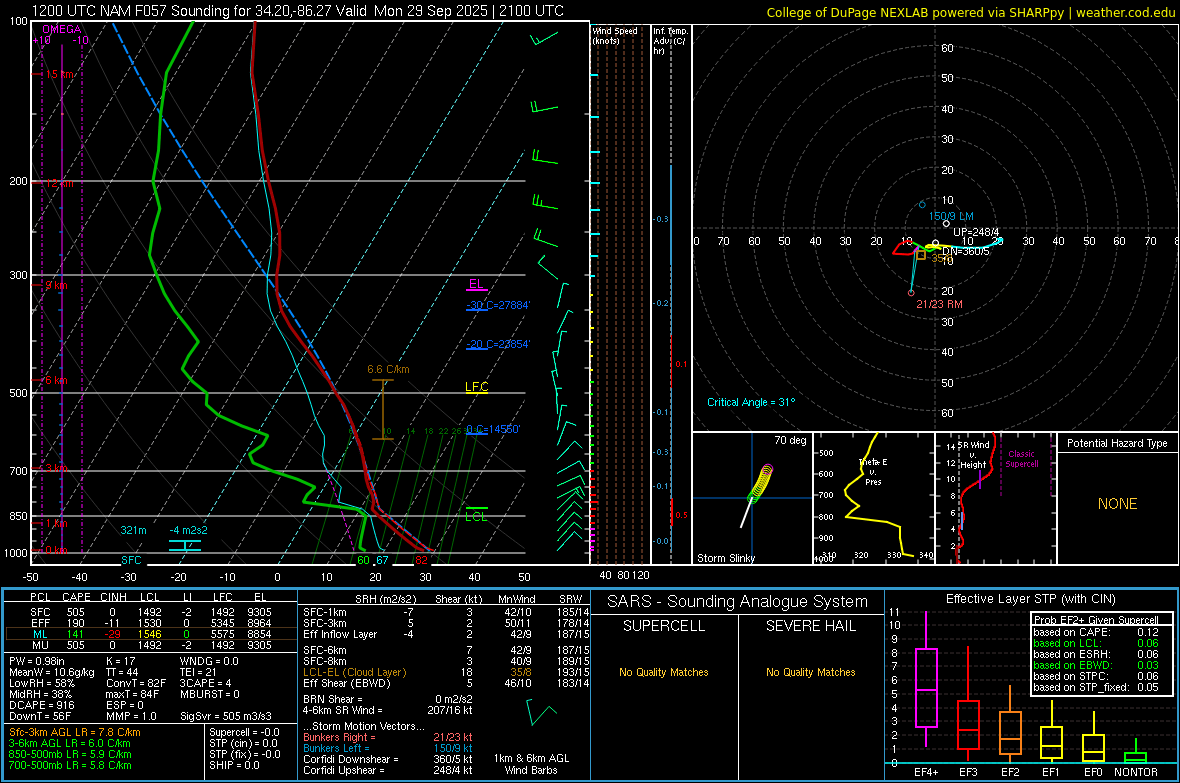Viewport: 1180px width, 783px height.
Task: Select the 0 C=14550' freezing level label
Action: click(x=492, y=429)
